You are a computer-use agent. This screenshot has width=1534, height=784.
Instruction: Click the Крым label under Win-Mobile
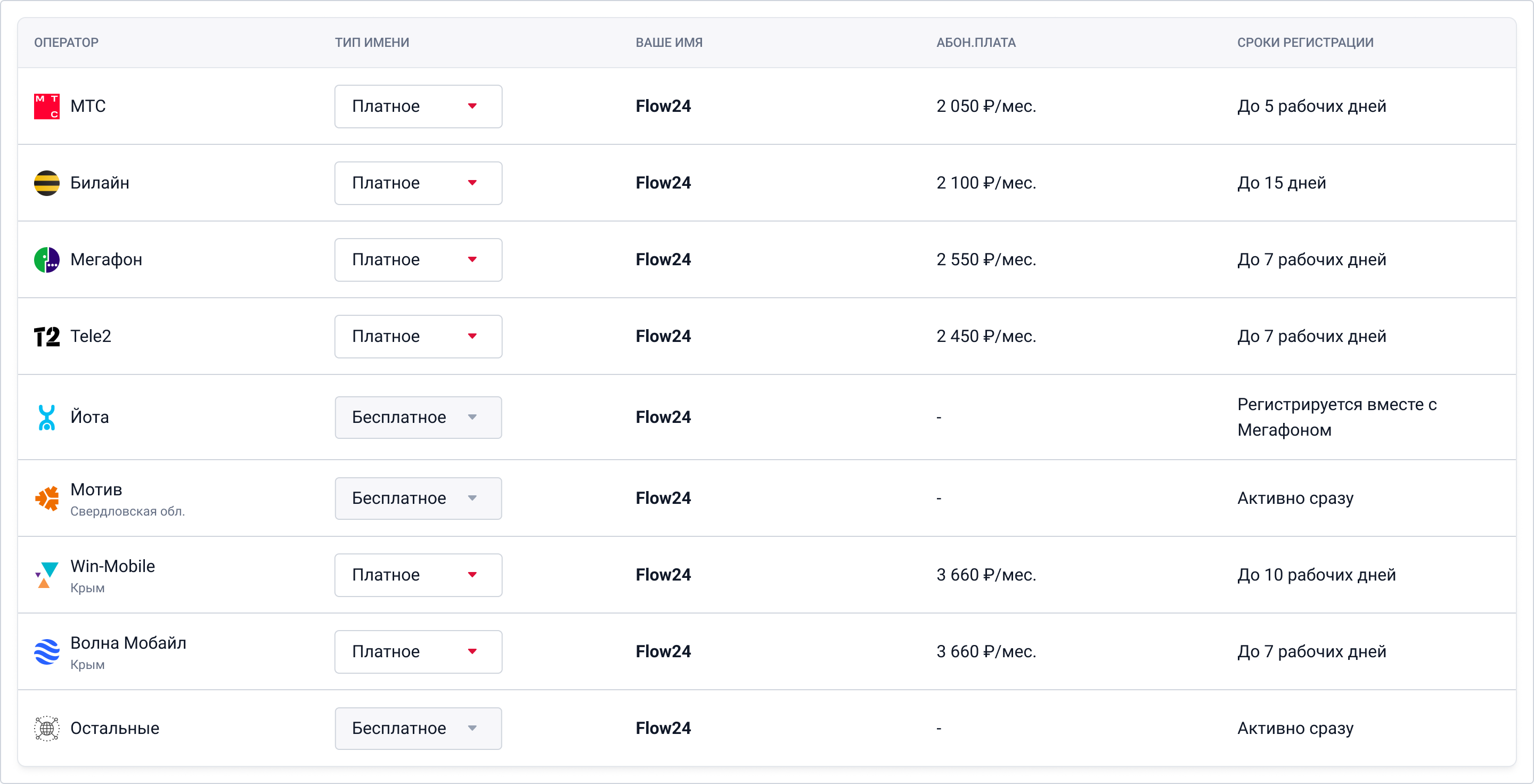(x=87, y=588)
